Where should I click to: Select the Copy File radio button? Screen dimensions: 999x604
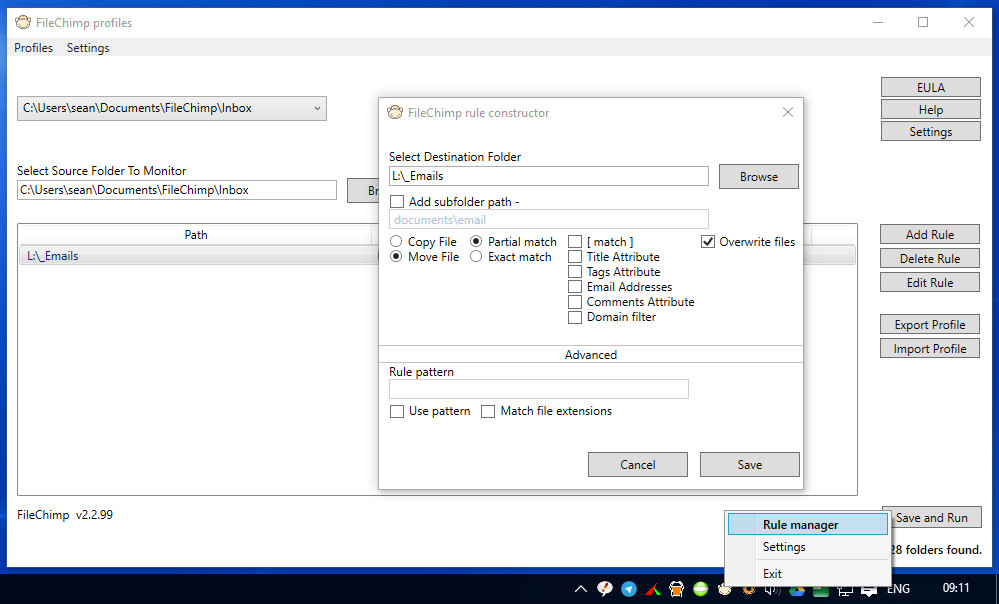[x=396, y=241]
